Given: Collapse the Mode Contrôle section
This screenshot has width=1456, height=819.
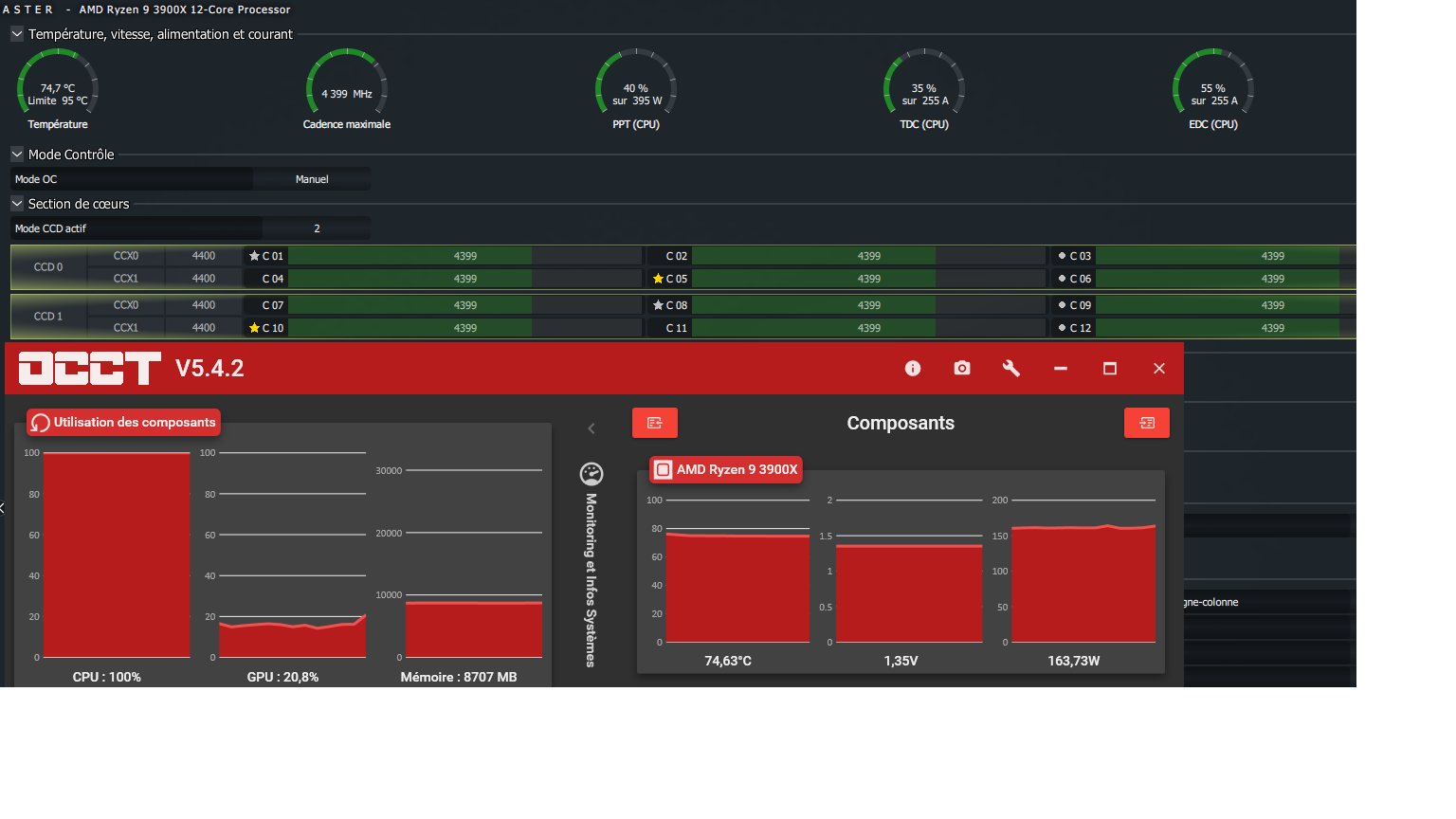Looking at the screenshot, I should click(17, 155).
